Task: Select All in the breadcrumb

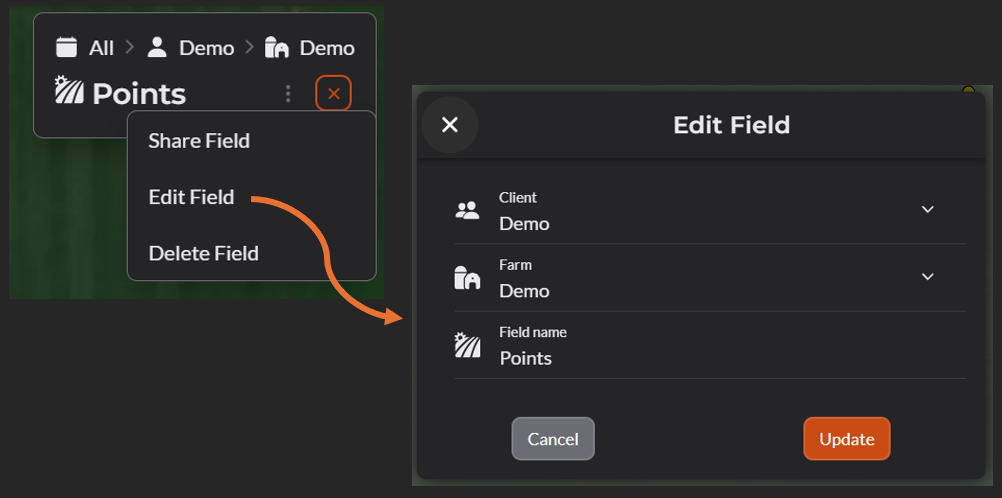Action: 101,48
